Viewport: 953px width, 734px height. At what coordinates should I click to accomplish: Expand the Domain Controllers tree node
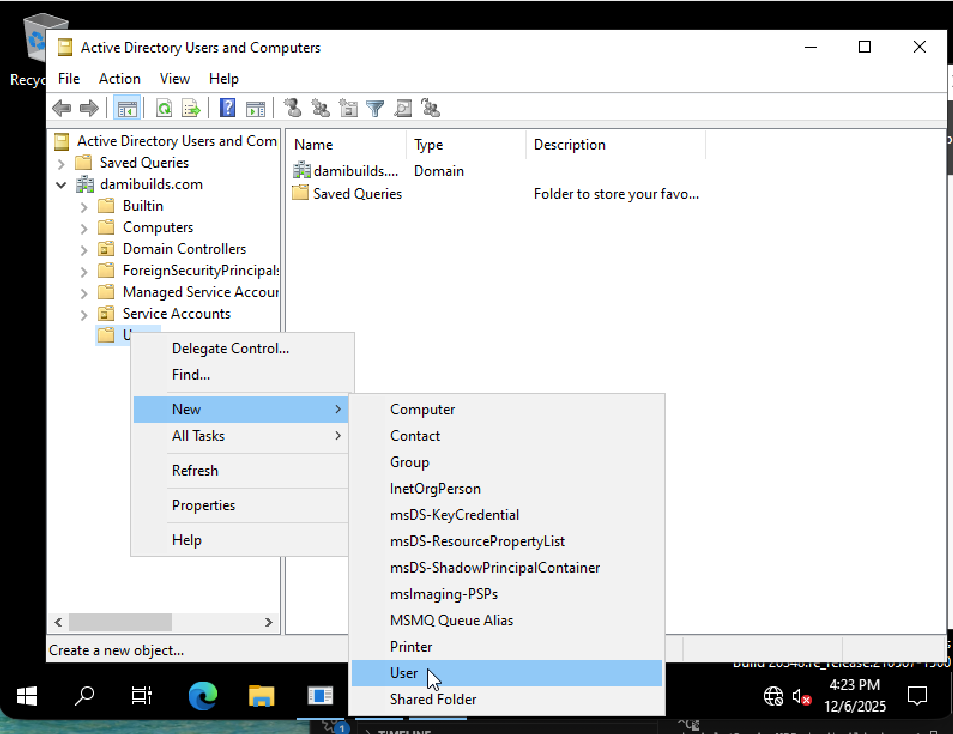tap(84, 249)
